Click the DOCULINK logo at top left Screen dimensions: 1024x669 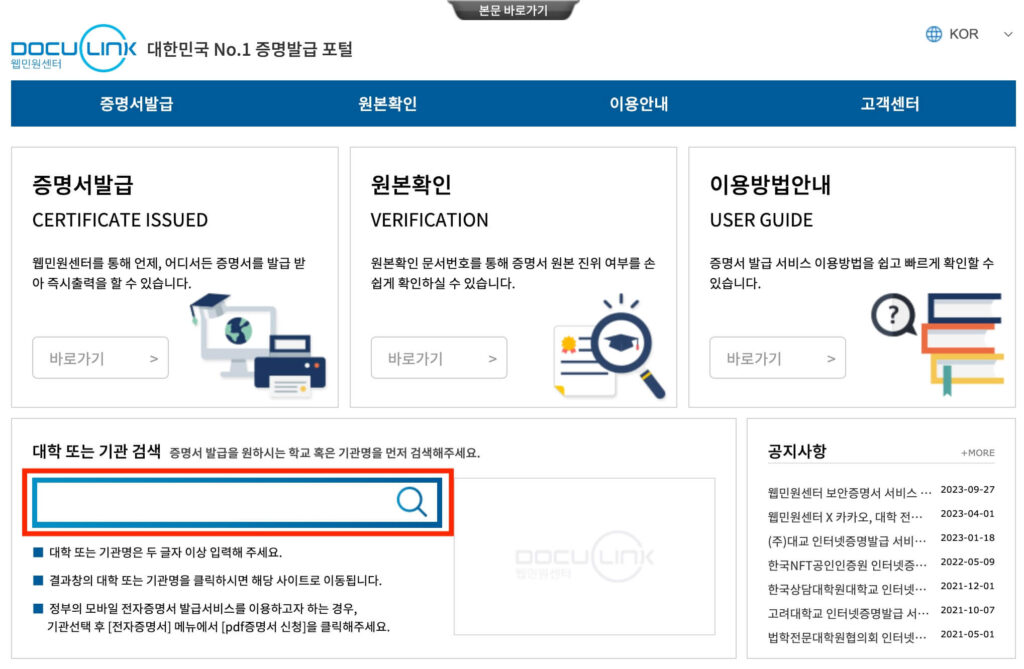74,49
